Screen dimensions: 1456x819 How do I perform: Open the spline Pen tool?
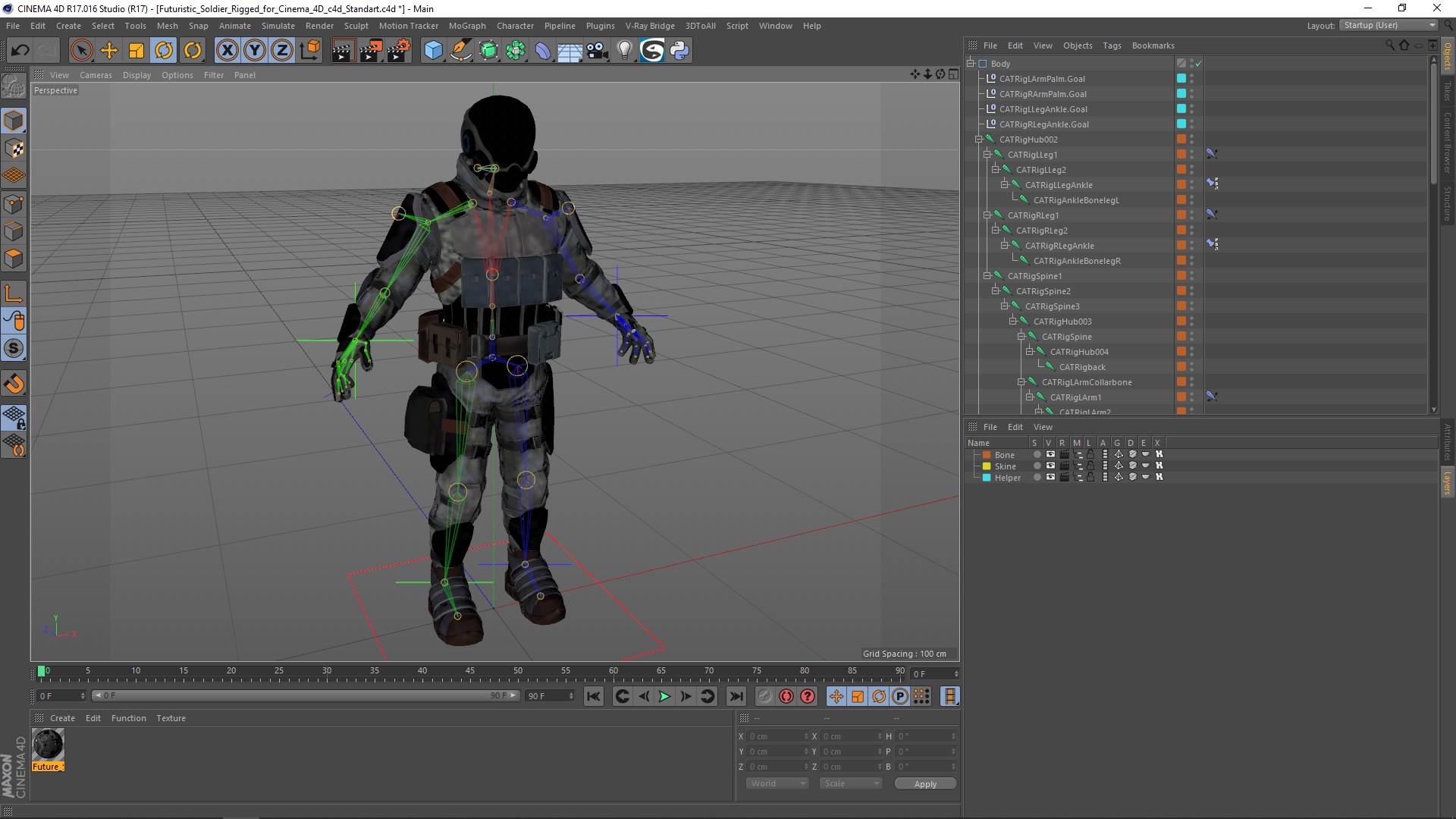tap(461, 51)
